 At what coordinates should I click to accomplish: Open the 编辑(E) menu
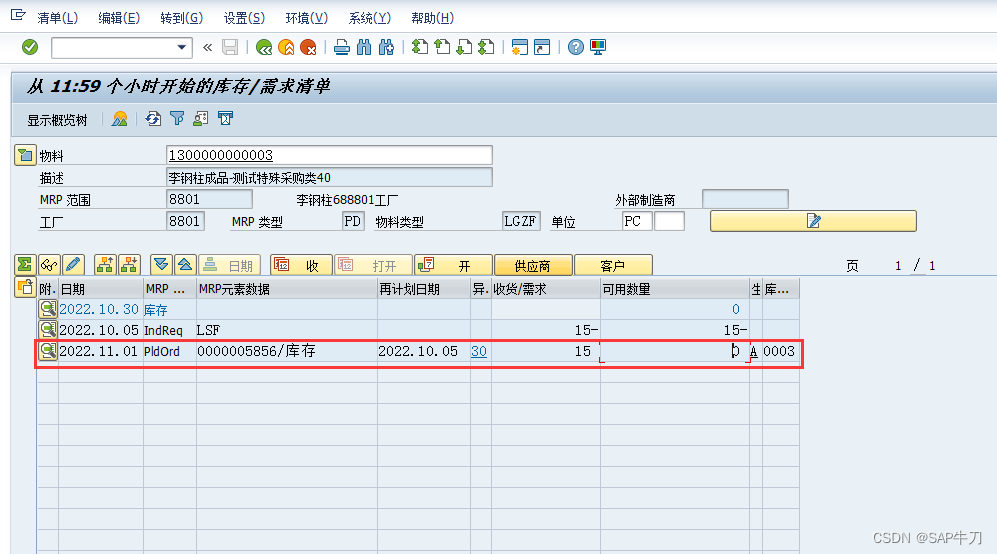click(x=119, y=18)
